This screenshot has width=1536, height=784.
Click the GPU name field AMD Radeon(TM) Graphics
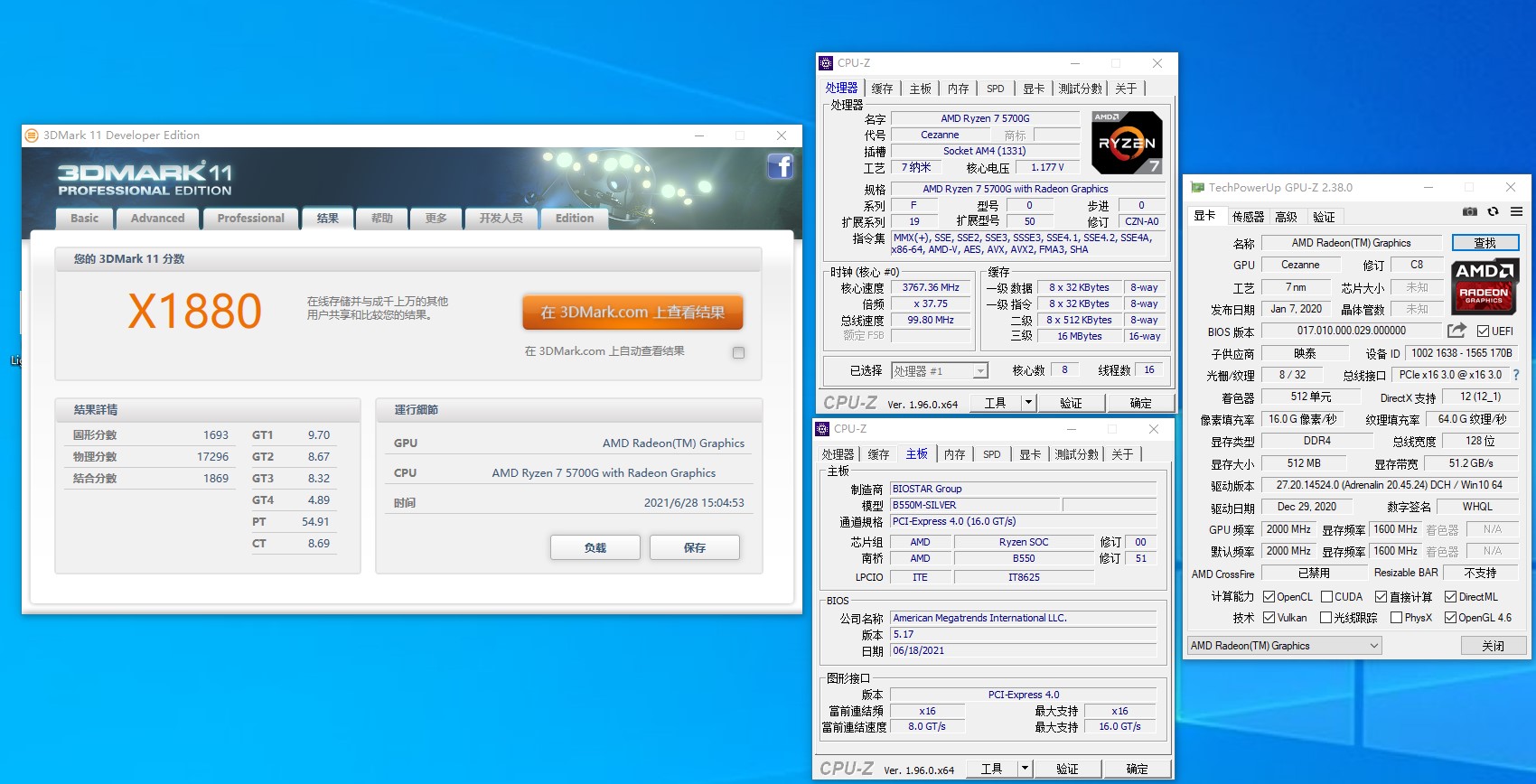(1351, 243)
